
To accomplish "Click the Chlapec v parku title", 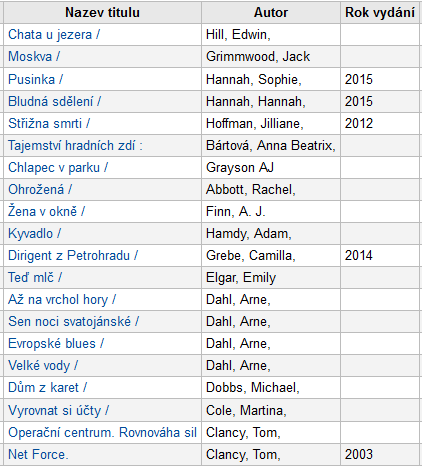I will pyautogui.click(x=58, y=168).
